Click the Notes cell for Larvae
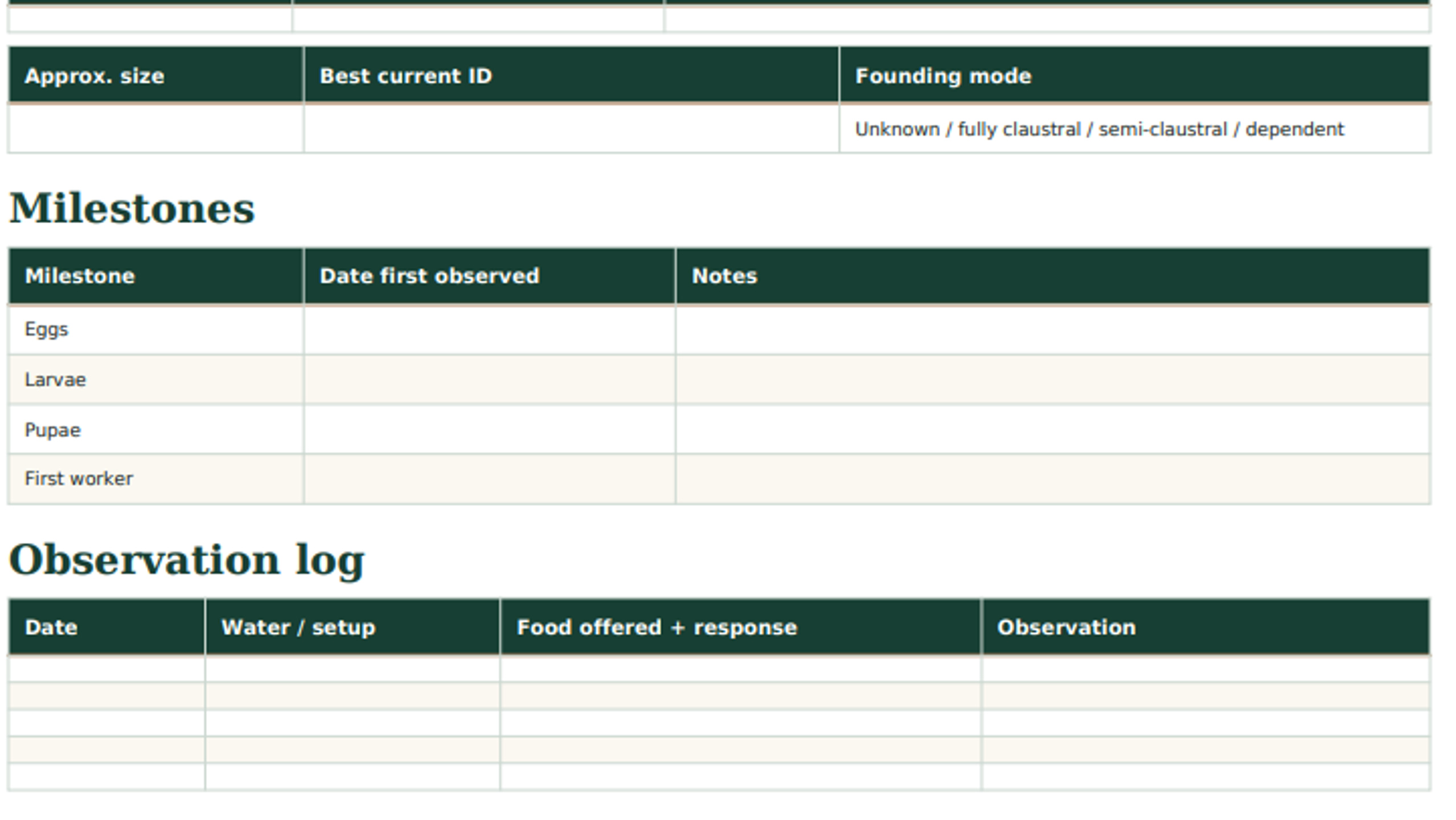 [1053, 380]
